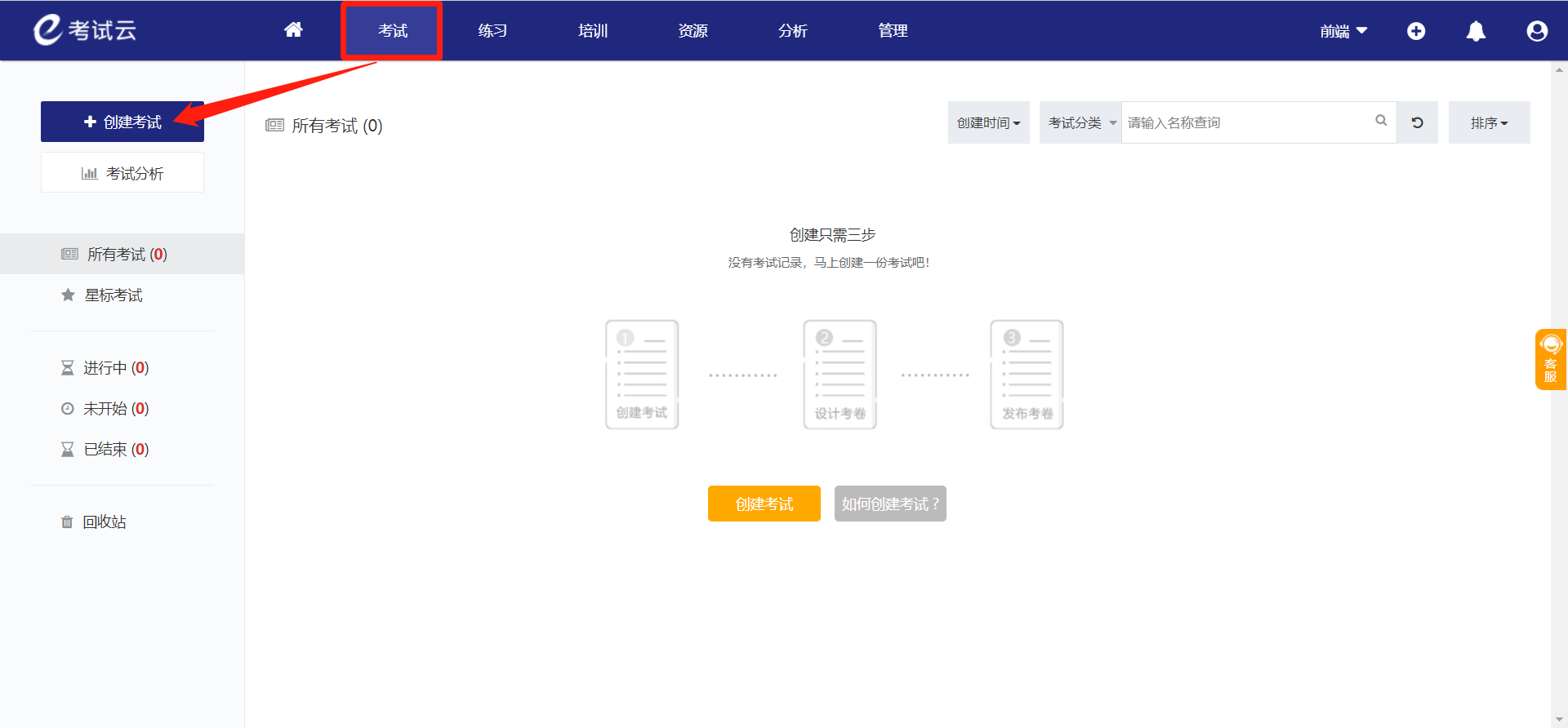
Task: Click the 创建只需三步 heading text
Action: 832,235
